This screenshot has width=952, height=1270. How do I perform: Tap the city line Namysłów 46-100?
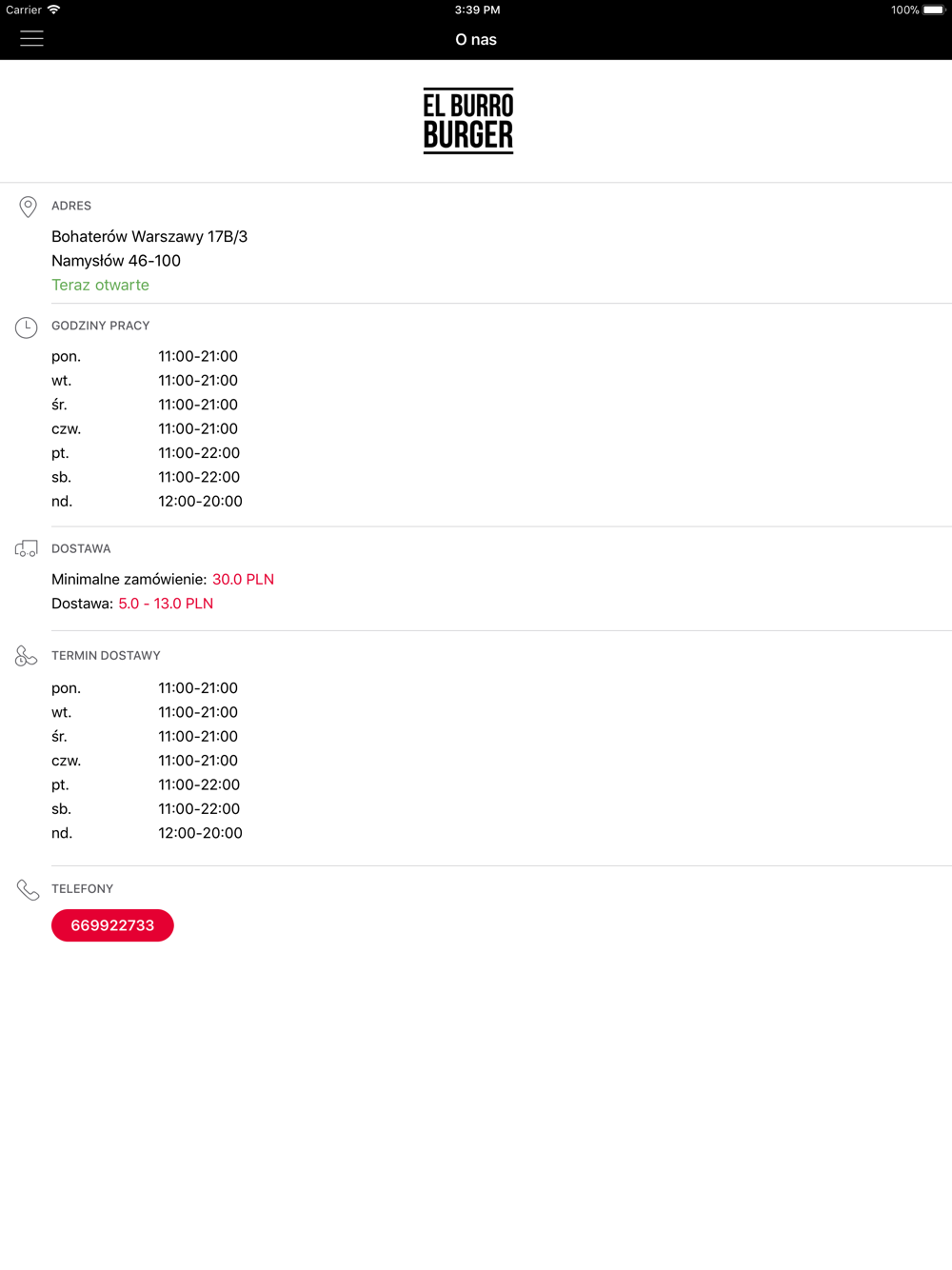tap(116, 260)
